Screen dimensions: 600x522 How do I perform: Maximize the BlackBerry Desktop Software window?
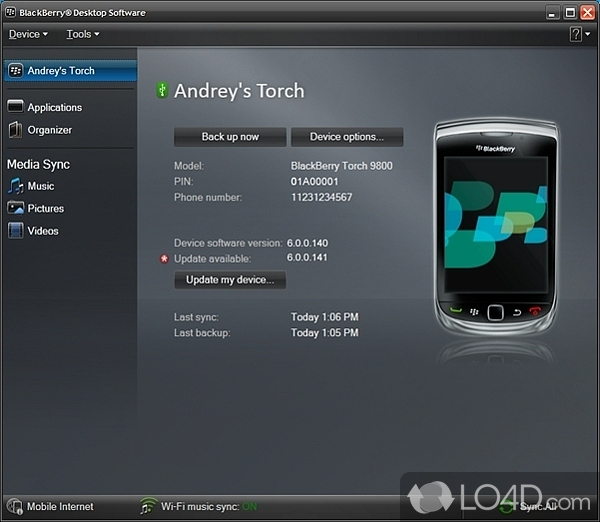(x=570, y=13)
